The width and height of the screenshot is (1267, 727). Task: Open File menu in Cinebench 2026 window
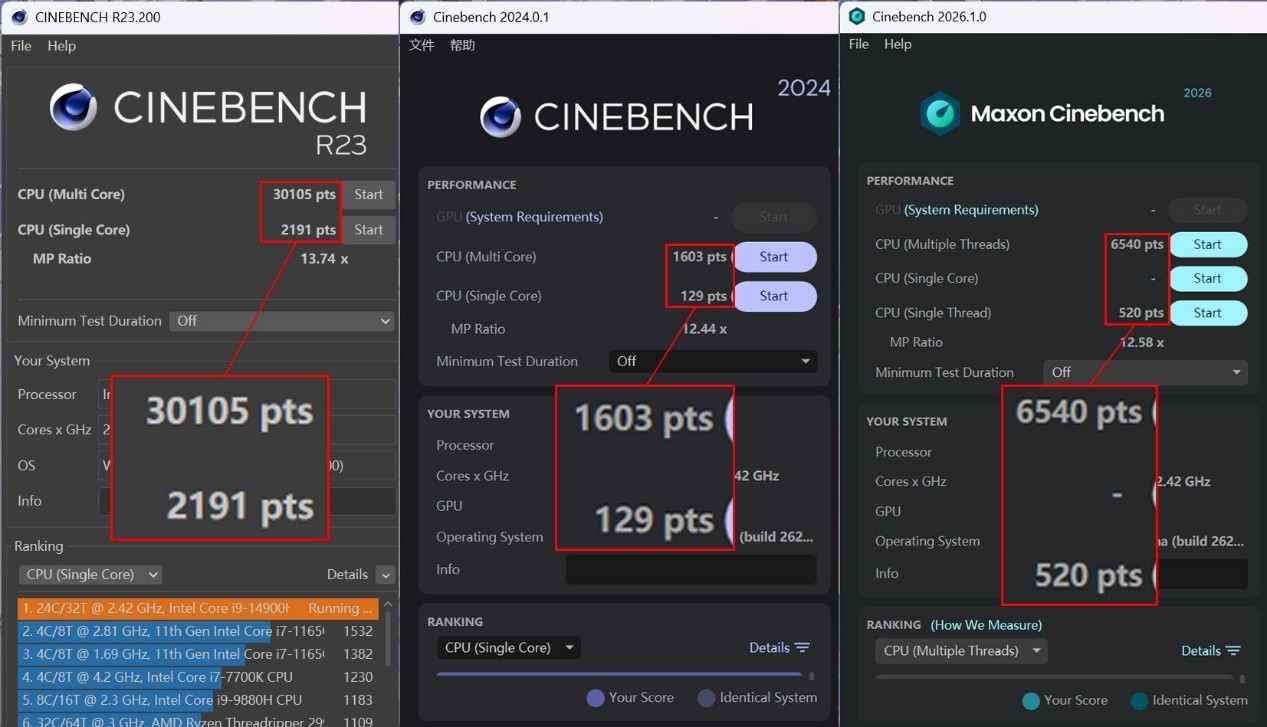[859, 44]
